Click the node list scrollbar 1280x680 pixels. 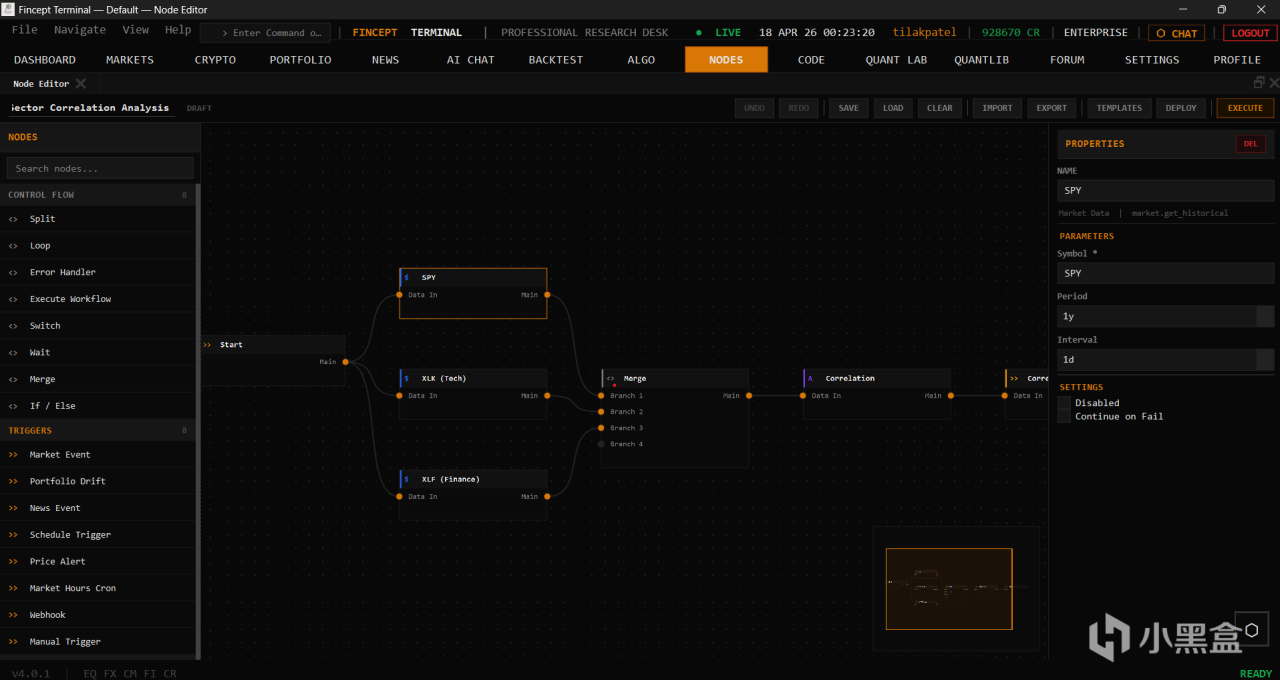click(198, 420)
